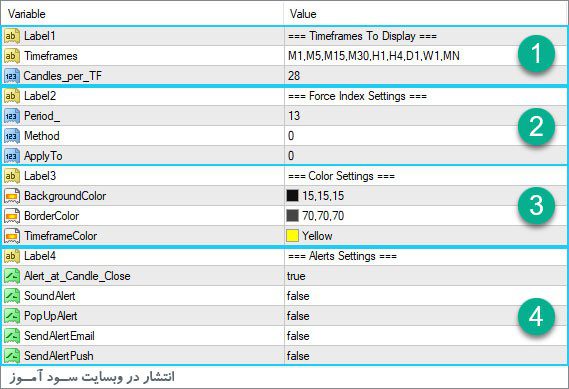Click the color icon beside BackgroundColor
This screenshot has width=569, height=389.
(12, 196)
